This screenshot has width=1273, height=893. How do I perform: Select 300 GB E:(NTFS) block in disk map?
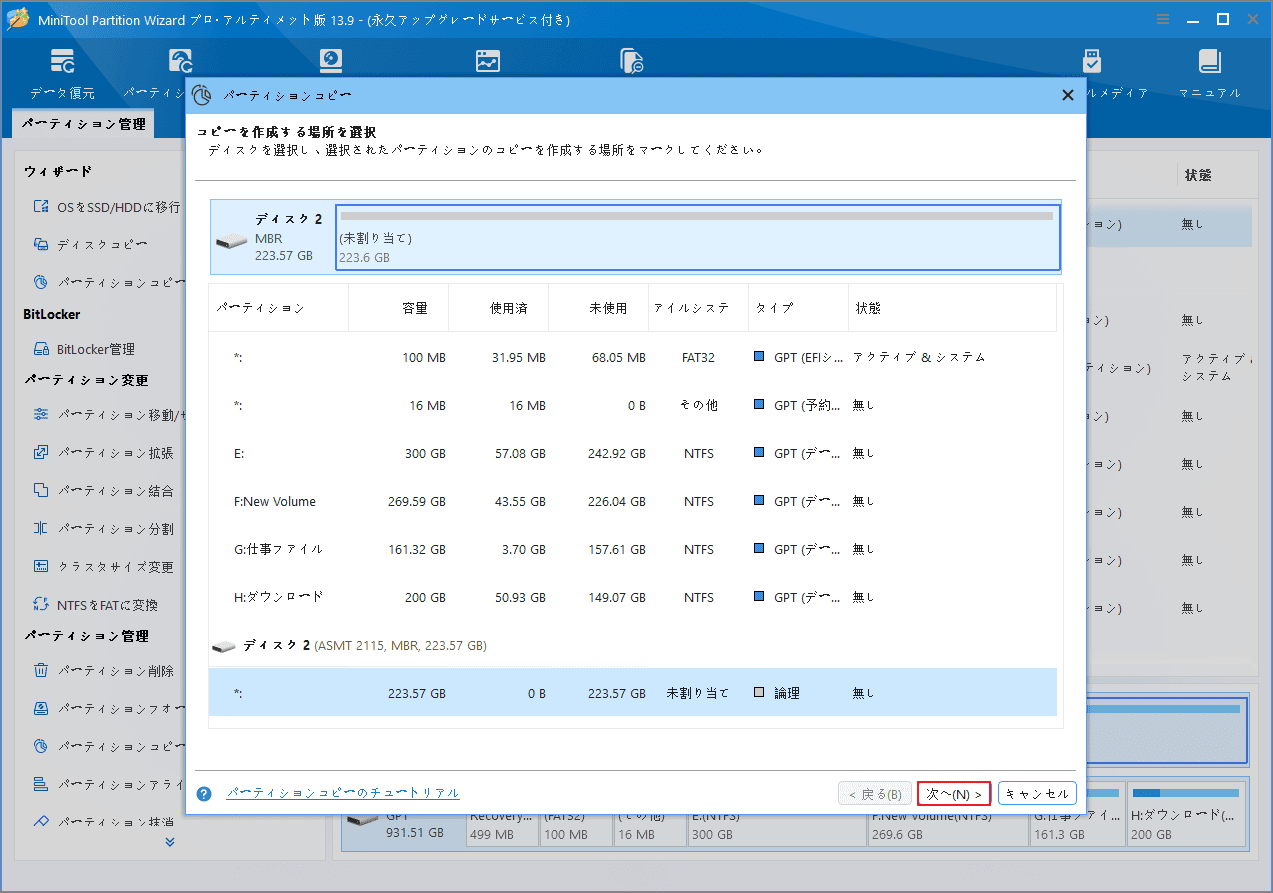click(x=775, y=827)
